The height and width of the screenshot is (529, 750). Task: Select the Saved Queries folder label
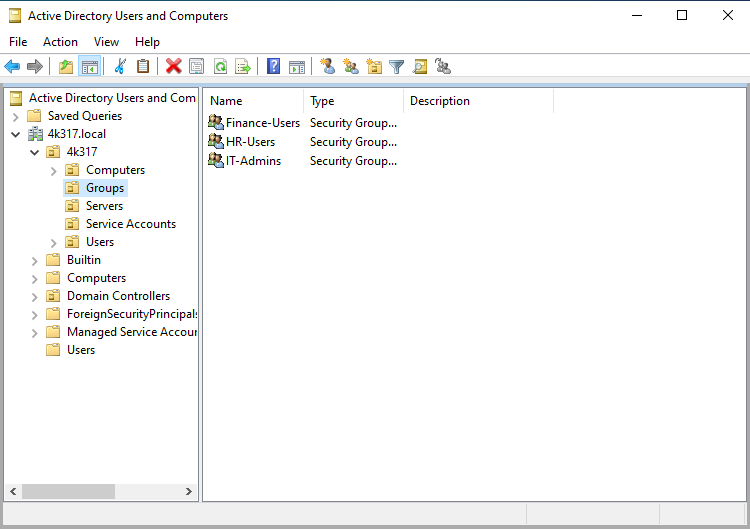coord(85,116)
